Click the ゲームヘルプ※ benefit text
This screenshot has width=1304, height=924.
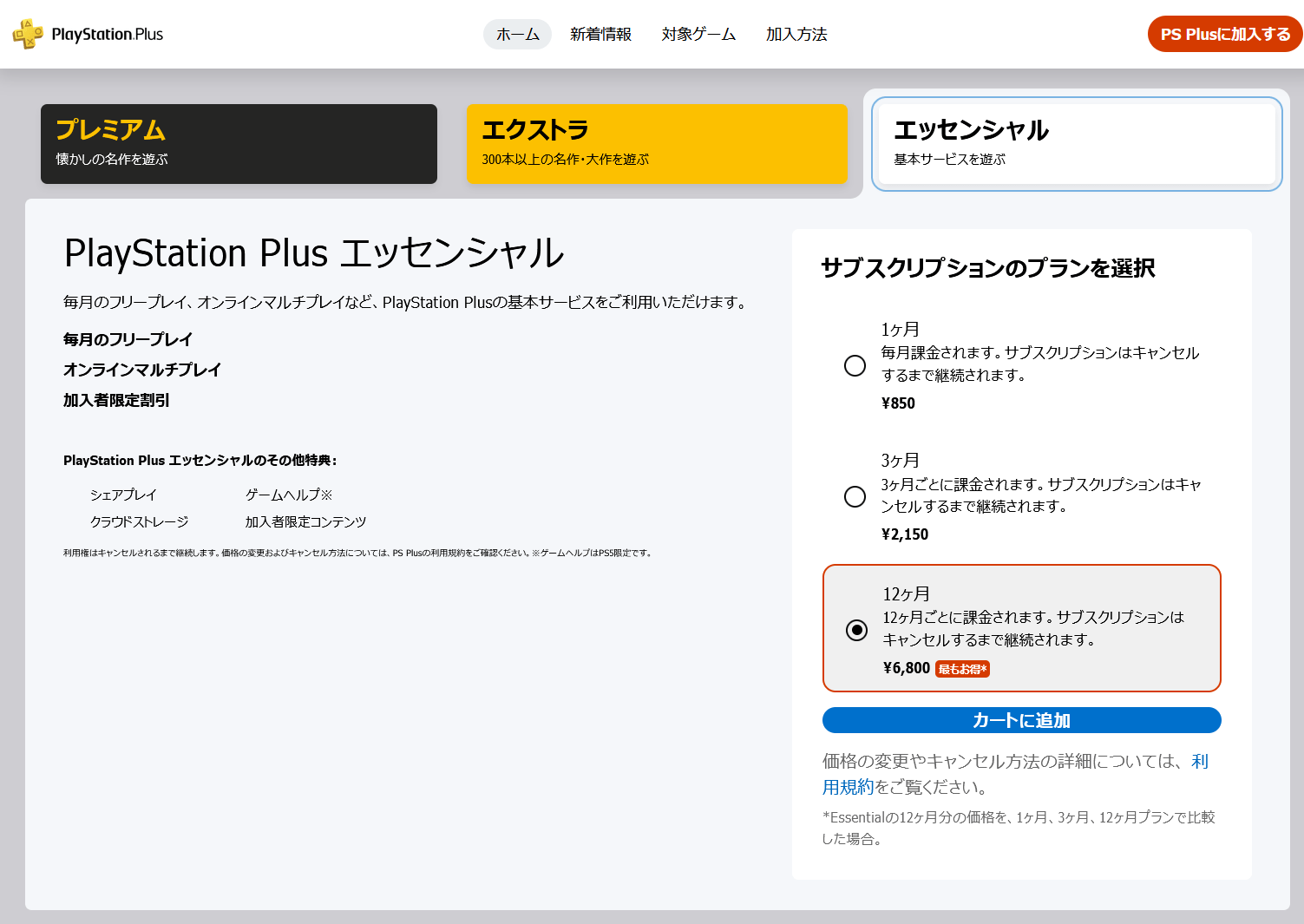289,495
